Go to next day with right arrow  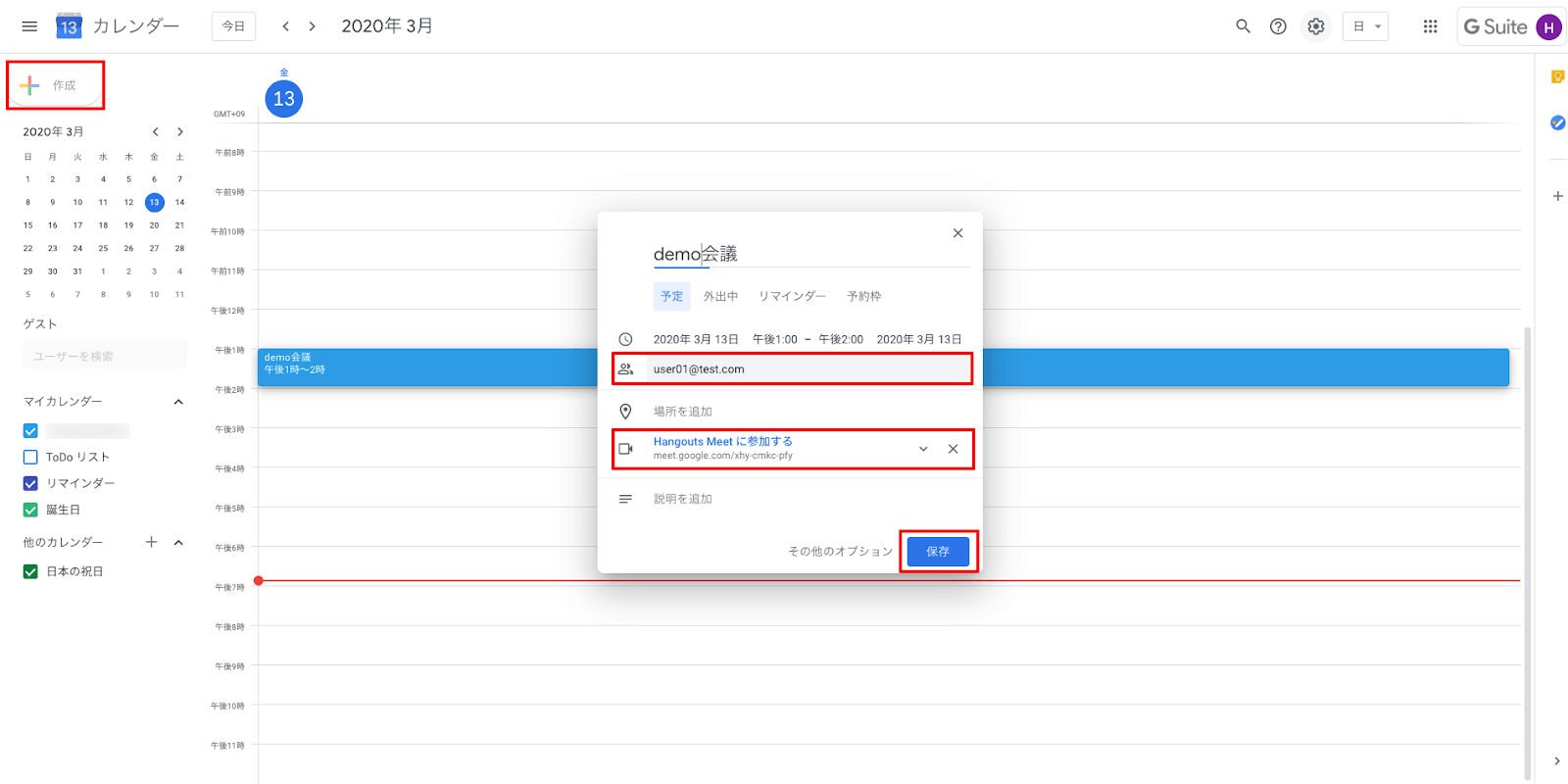click(312, 26)
